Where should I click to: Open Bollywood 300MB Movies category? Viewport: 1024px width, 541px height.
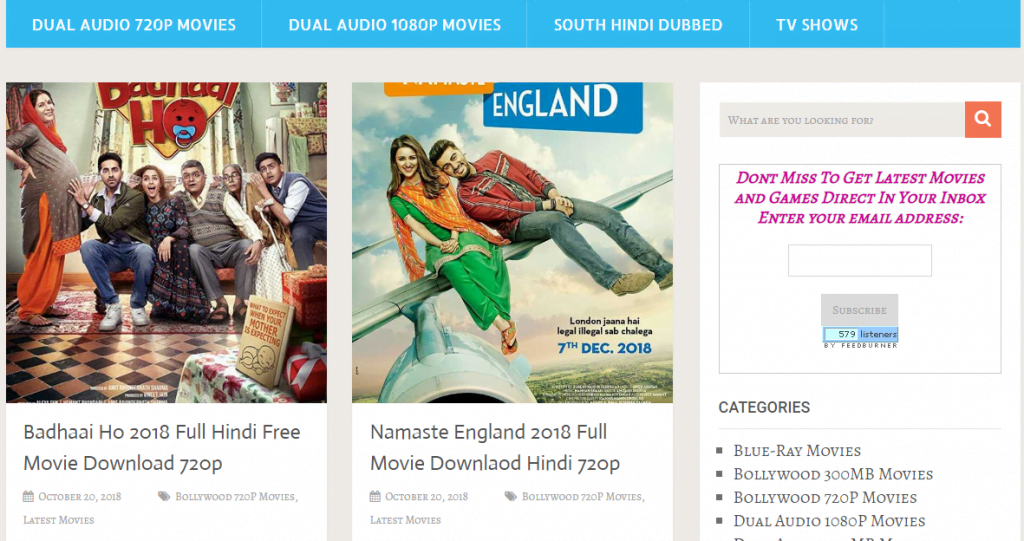coord(833,474)
